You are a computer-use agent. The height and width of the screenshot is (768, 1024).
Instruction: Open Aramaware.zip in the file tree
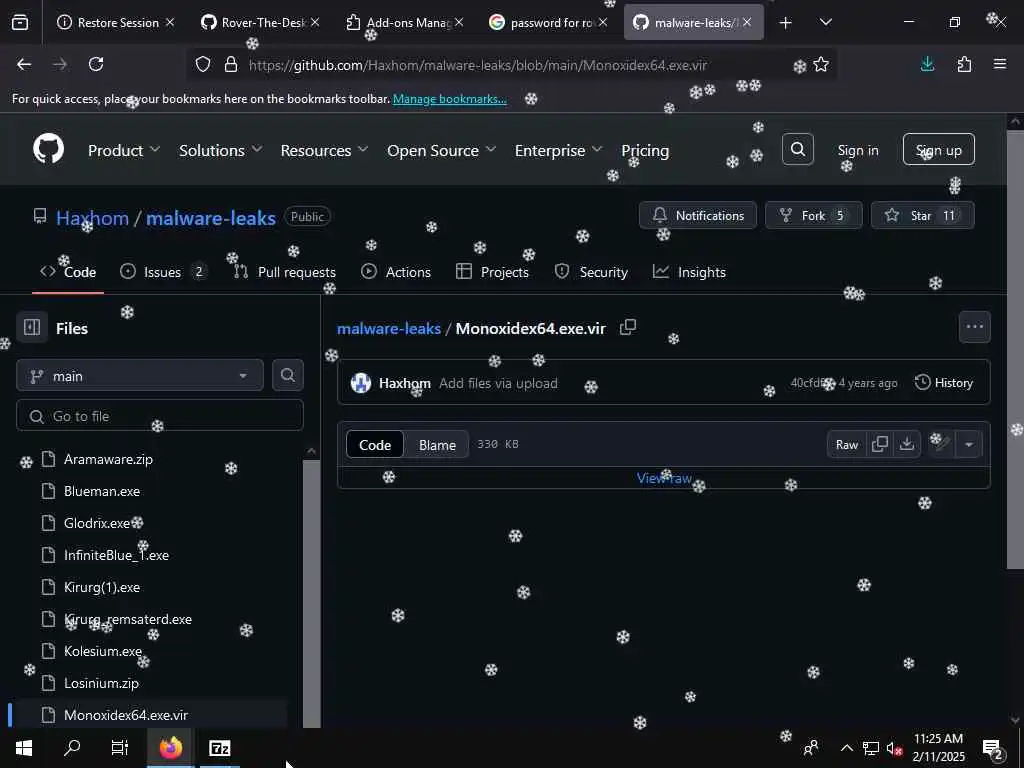[x=108, y=459]
